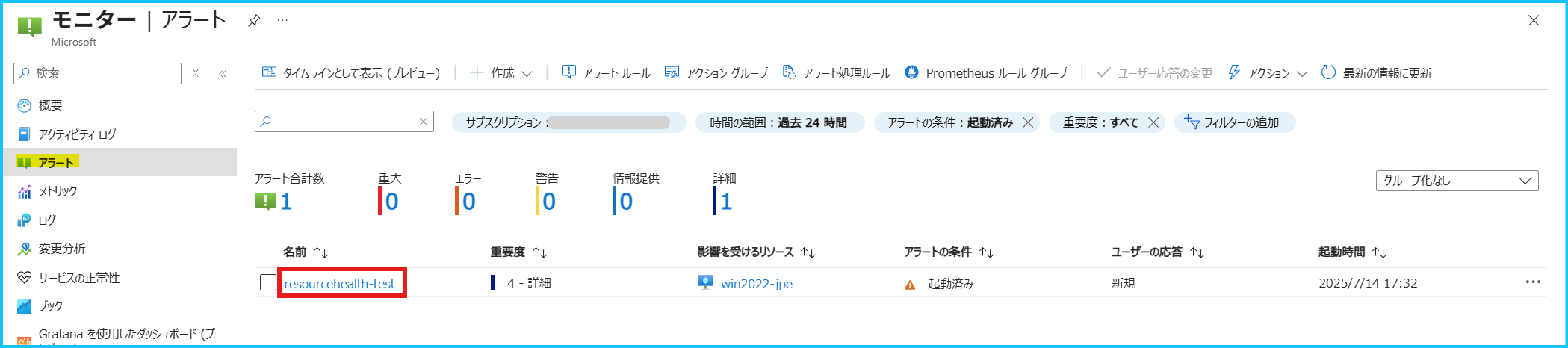The height and width of the screenshot is (348, 1568).
Task: Expand the アクション dropdown
Action: coord(1268,72)
